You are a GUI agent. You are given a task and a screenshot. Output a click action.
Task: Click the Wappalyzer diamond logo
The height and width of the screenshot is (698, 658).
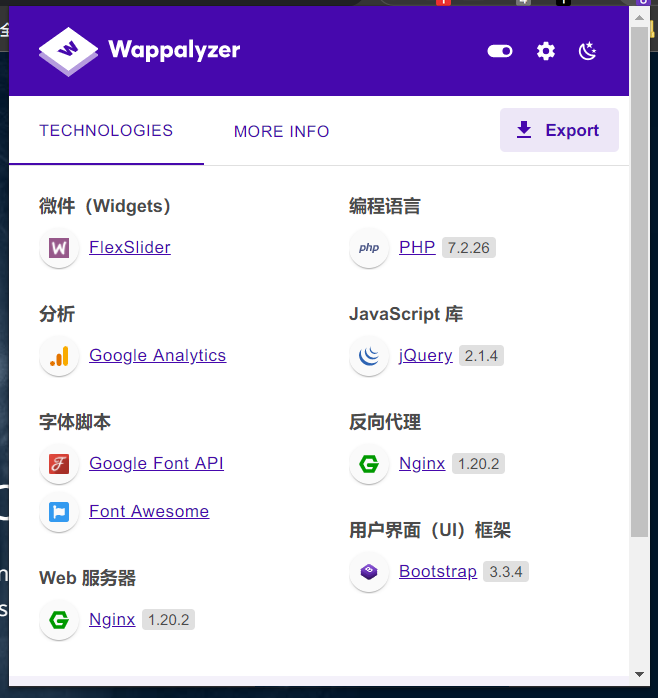[68, 52]
